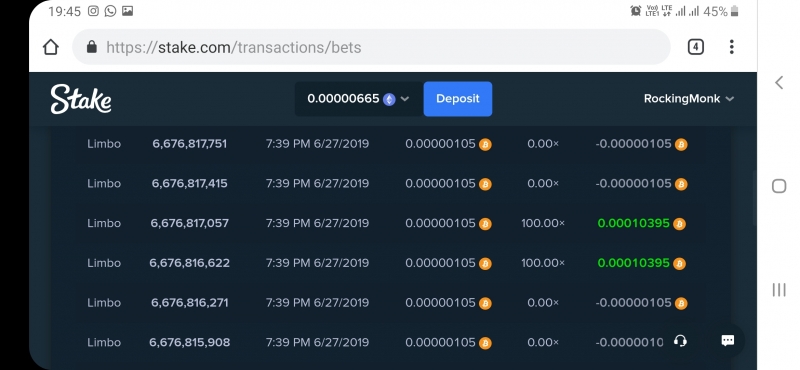Click Limbo in the 6,676,817,751 row
Screen dimensions: 800x370
coord(104,144)
